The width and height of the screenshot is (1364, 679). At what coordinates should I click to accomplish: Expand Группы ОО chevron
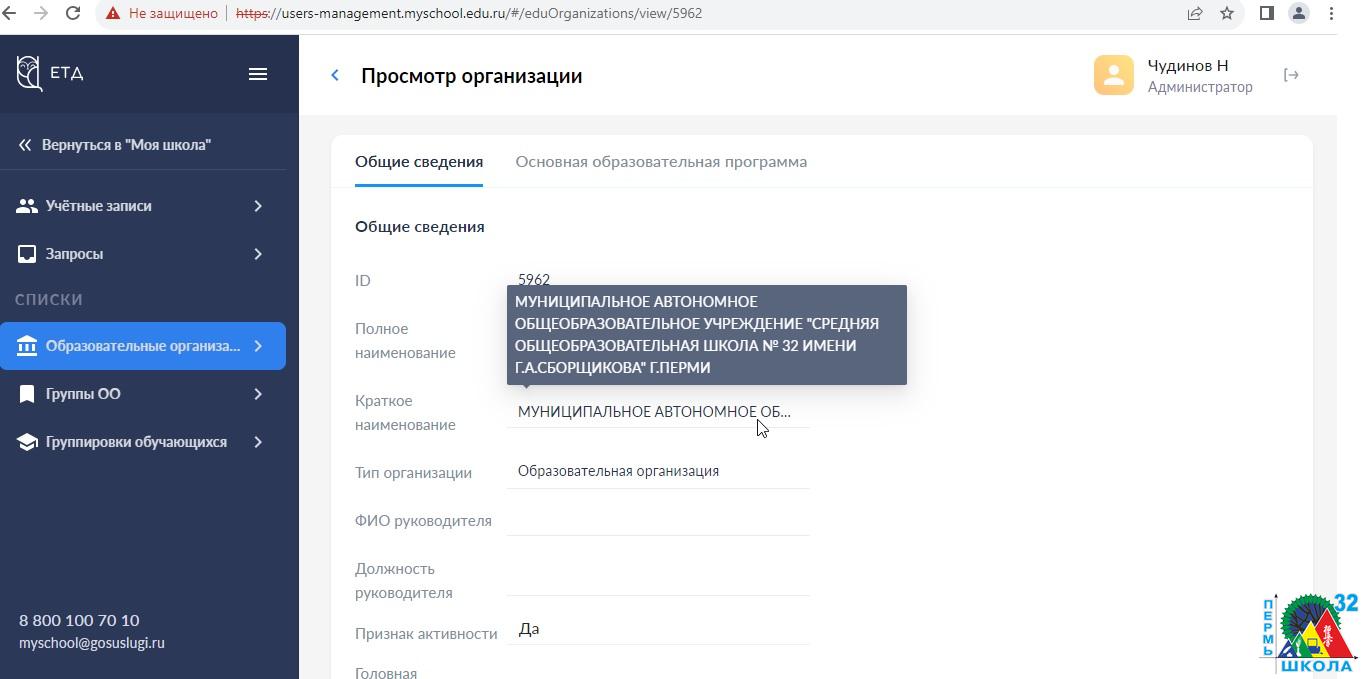(258, 394)
